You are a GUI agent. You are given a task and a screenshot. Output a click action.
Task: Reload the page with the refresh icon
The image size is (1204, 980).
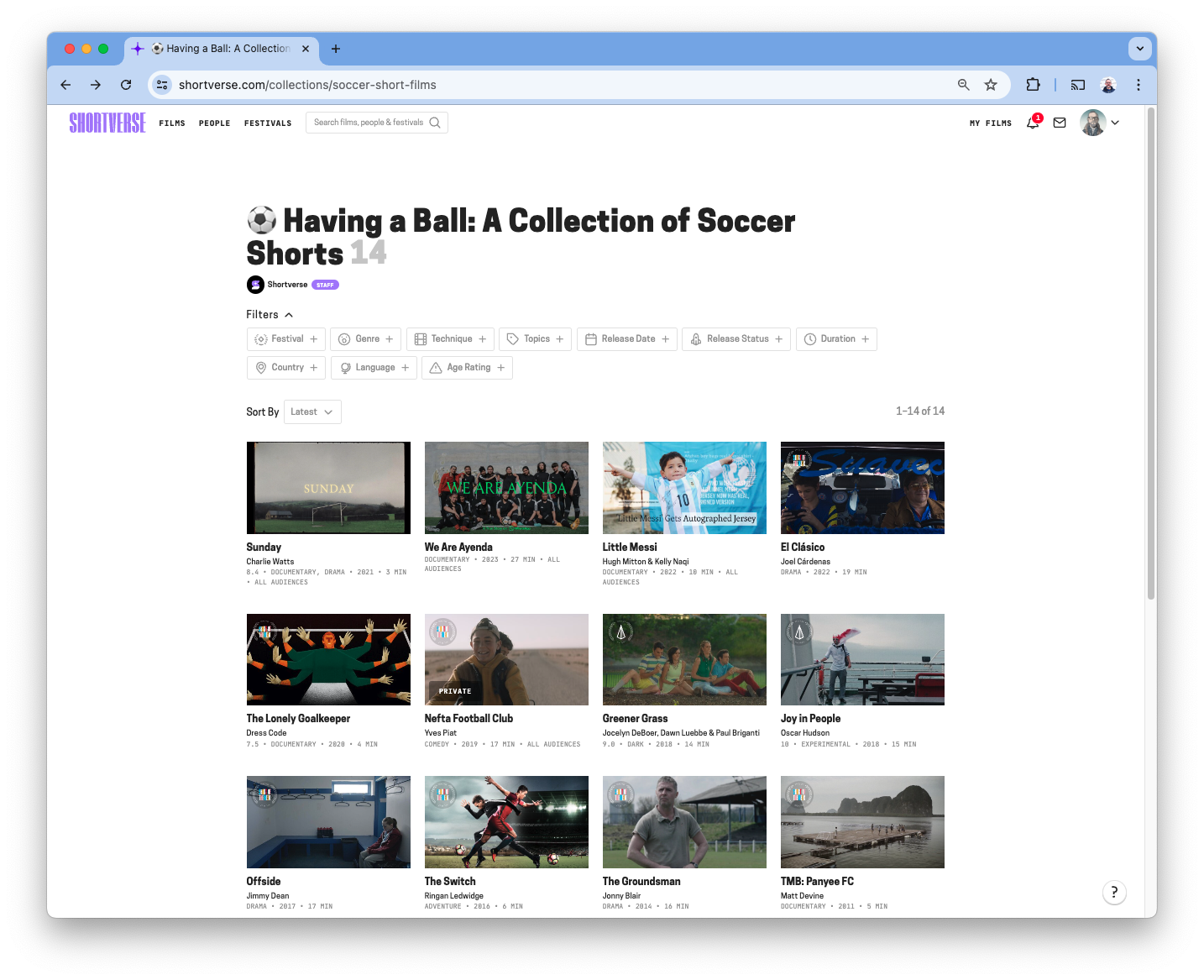tap(126, 85)
